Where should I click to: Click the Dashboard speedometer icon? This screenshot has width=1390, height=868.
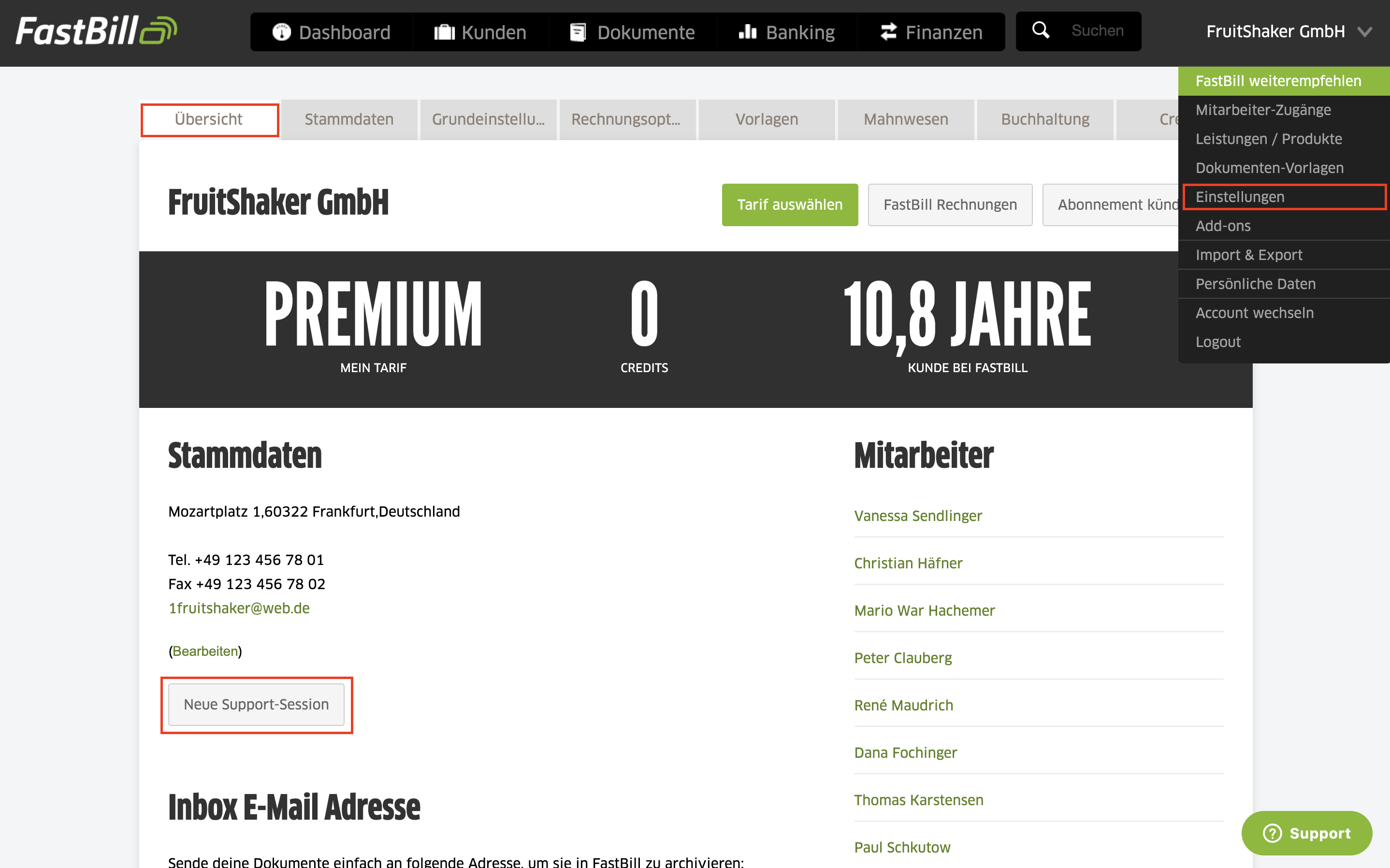pyautogui.click(x=281, y=32)
